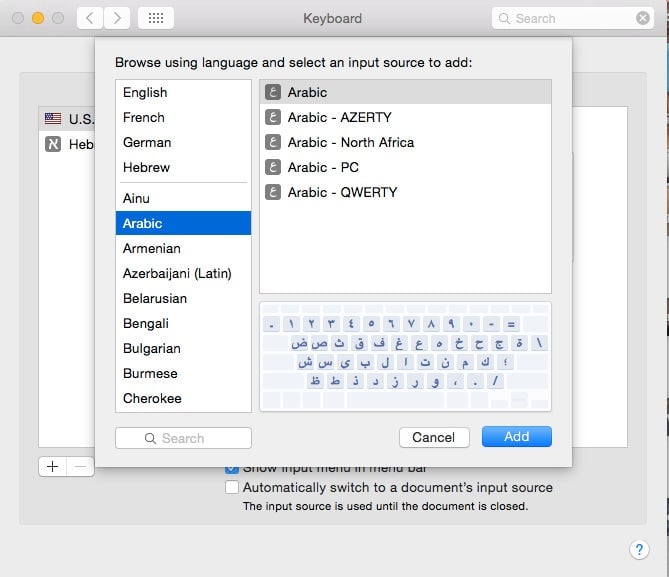Go back with the left chevron

[x=90, y=18]
